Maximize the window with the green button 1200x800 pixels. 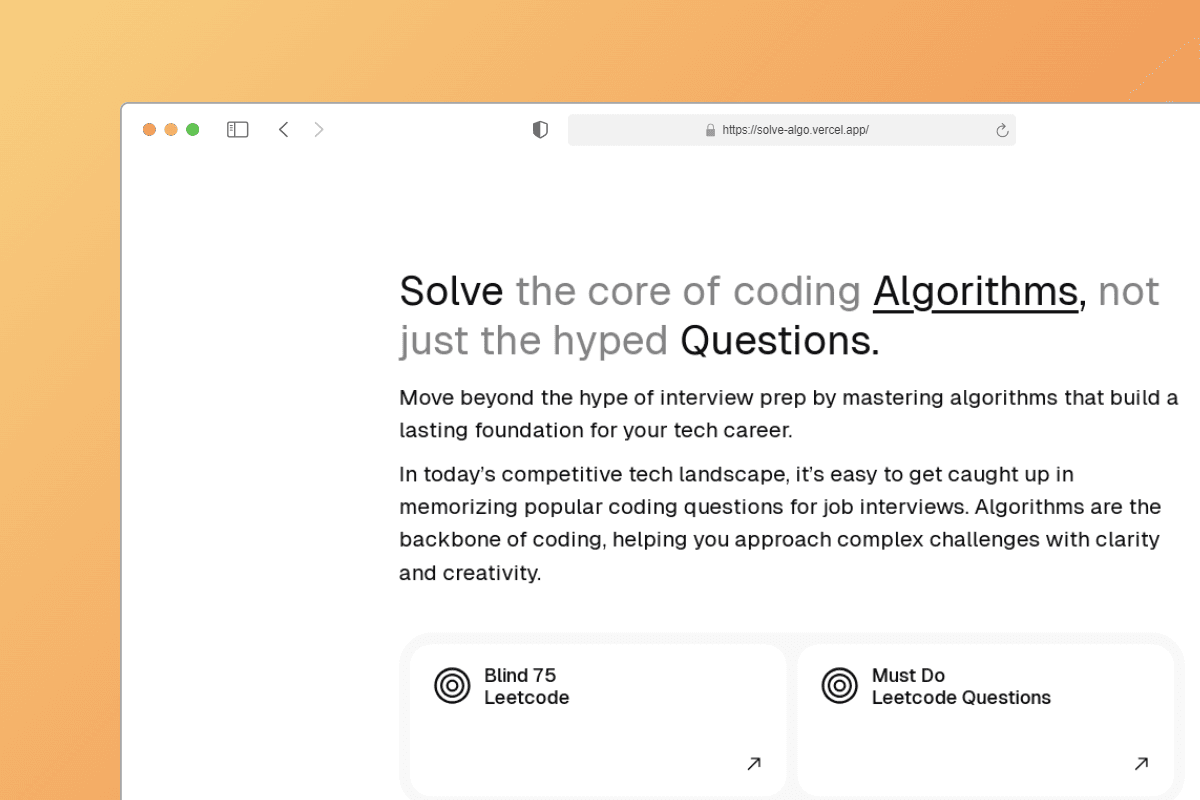pyautogui.click(x=193, y=130)
